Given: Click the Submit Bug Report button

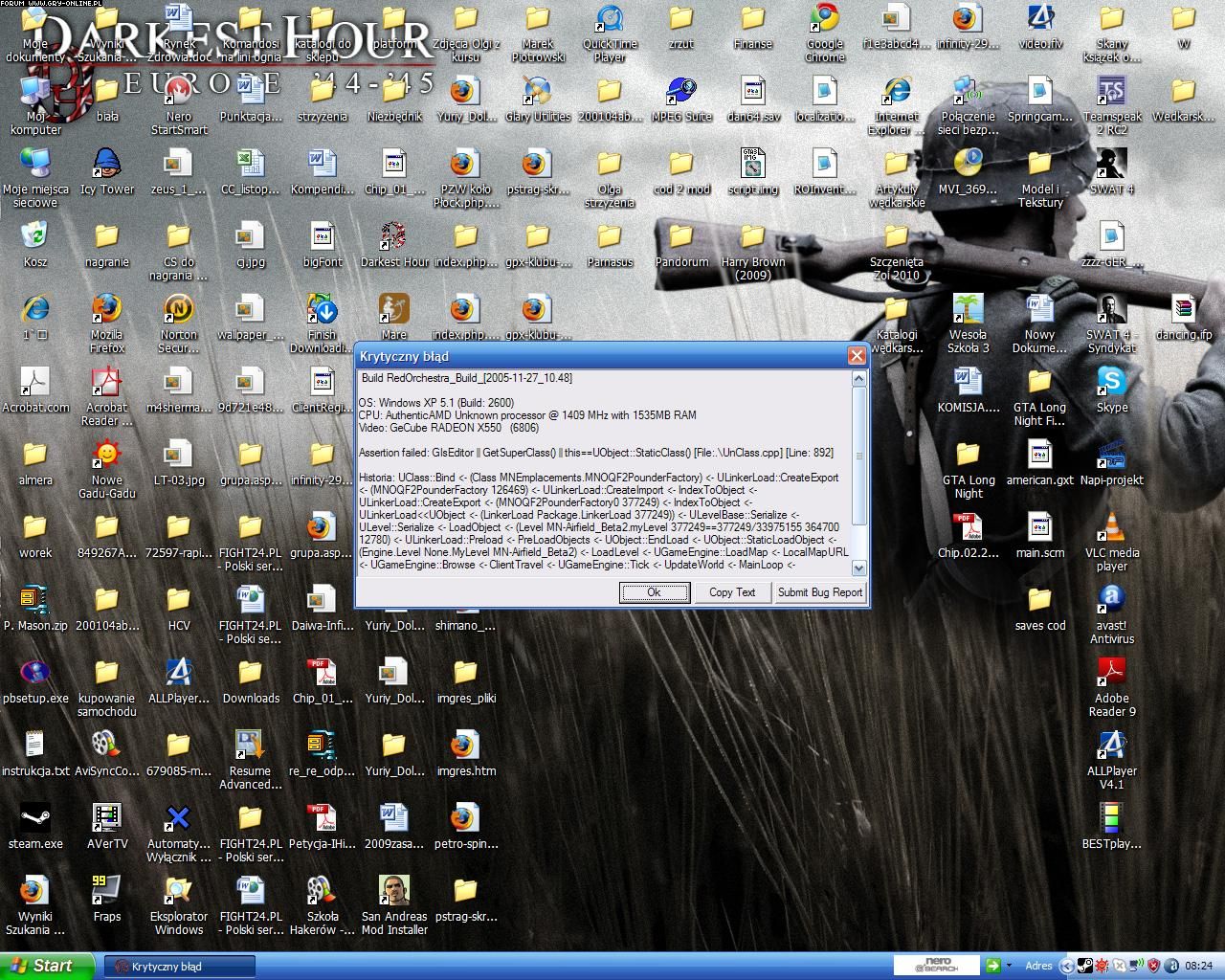Looking at the screenshot, I should (819, 592).
